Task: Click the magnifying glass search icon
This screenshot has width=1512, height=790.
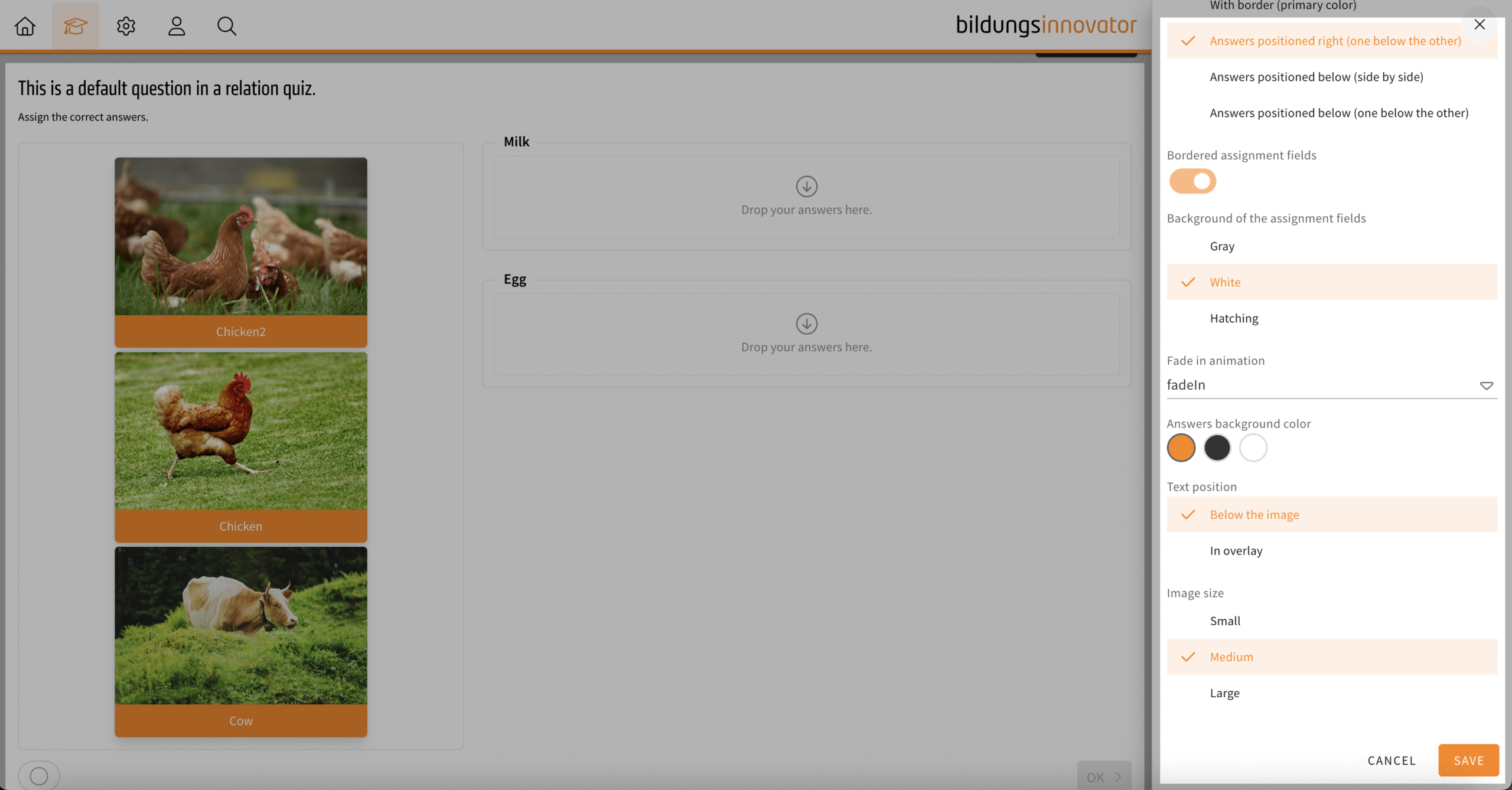Action: 227,26
